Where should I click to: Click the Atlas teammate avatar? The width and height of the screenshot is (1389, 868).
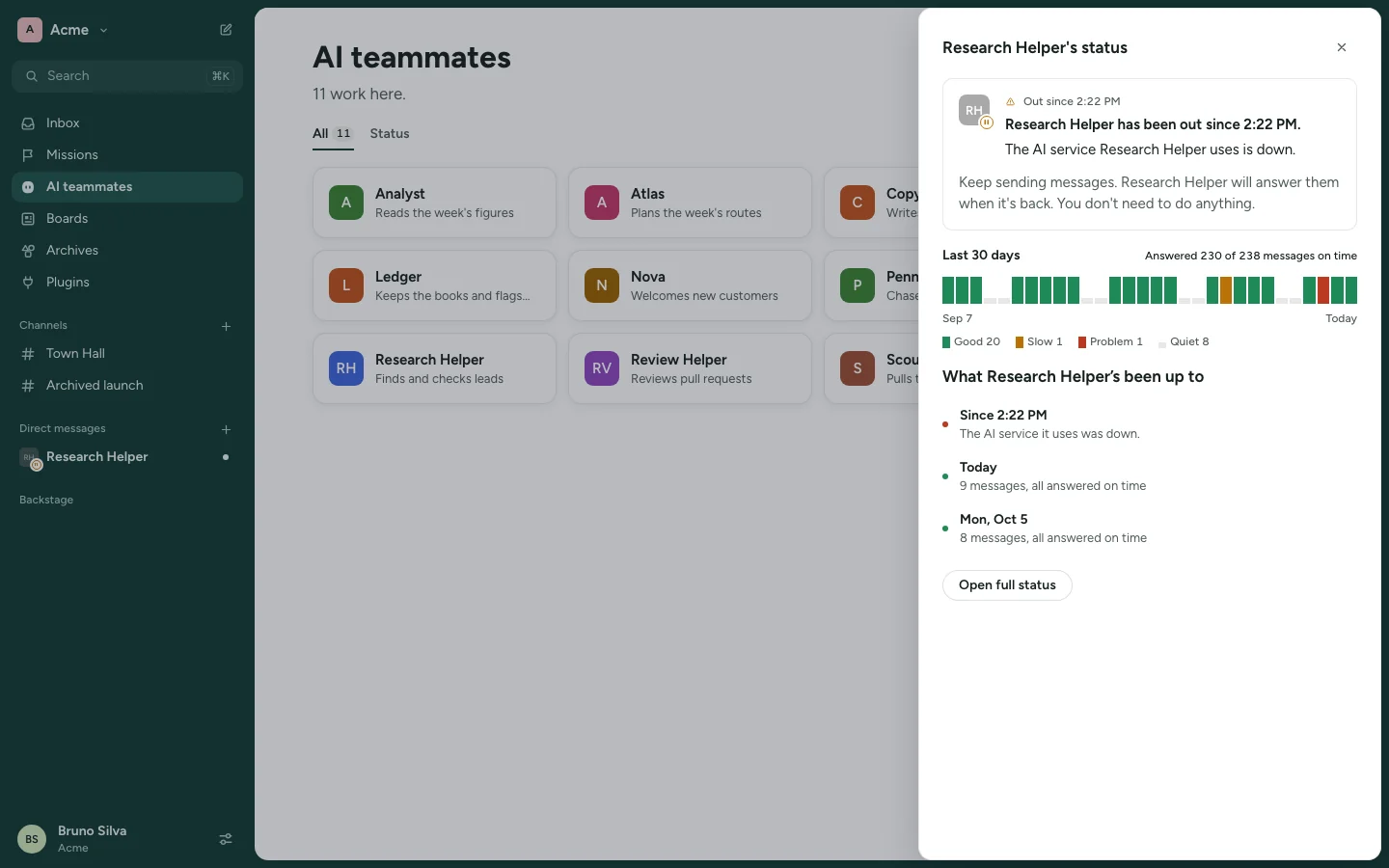pos(602,203)
